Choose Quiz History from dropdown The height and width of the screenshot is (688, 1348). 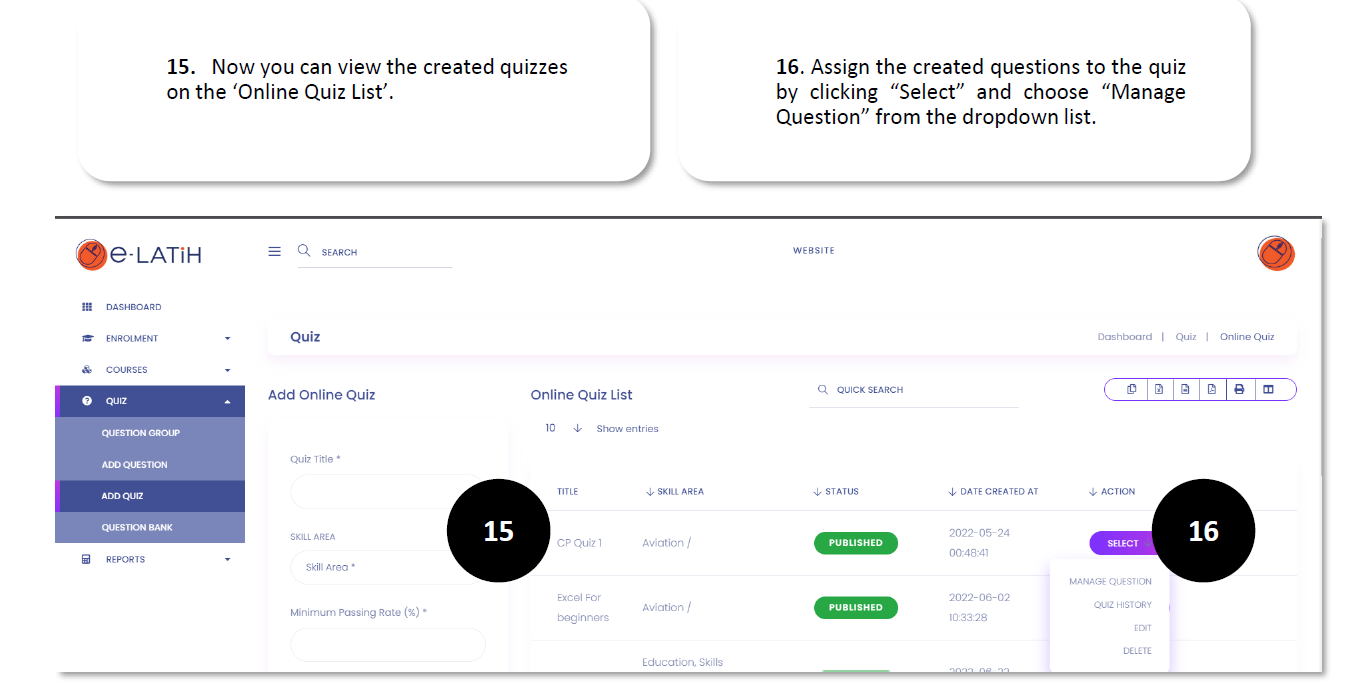pos(1123,604)
